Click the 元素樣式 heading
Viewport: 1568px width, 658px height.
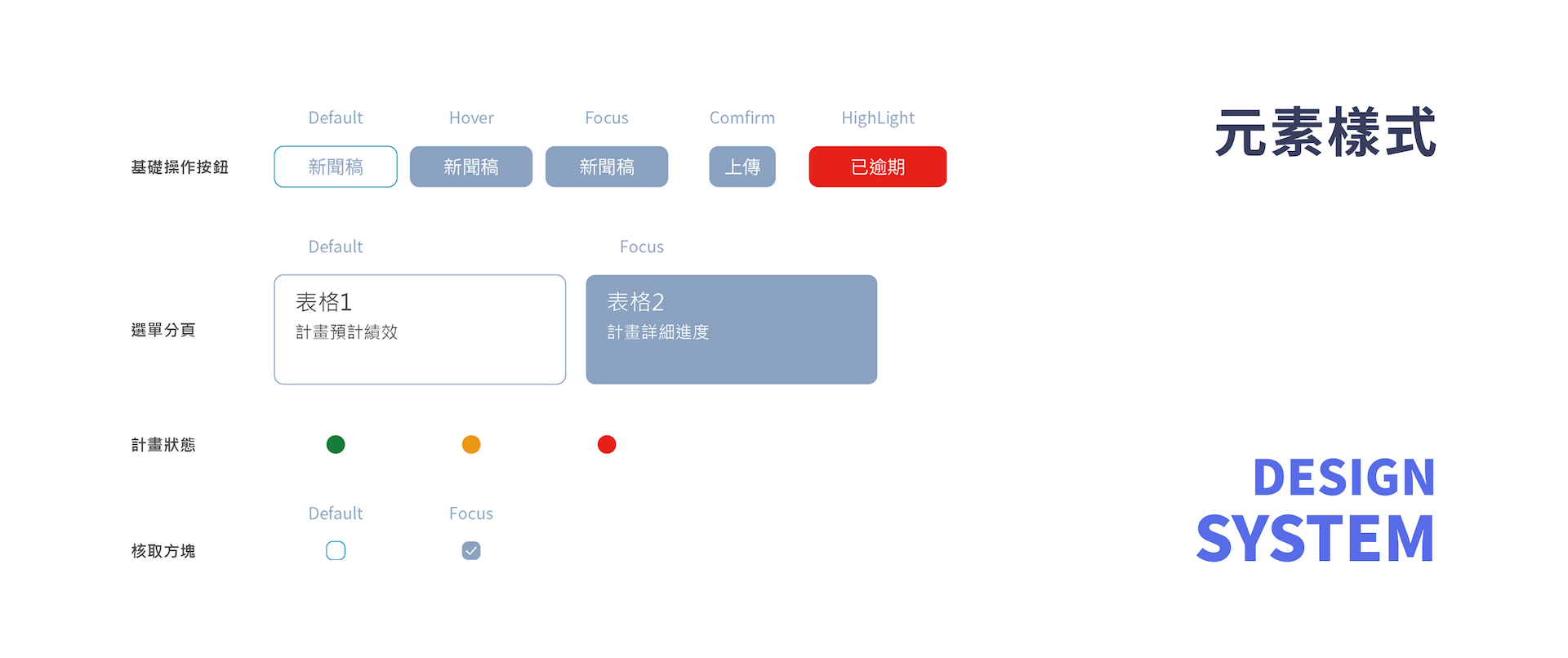(x=1325, y=132)
